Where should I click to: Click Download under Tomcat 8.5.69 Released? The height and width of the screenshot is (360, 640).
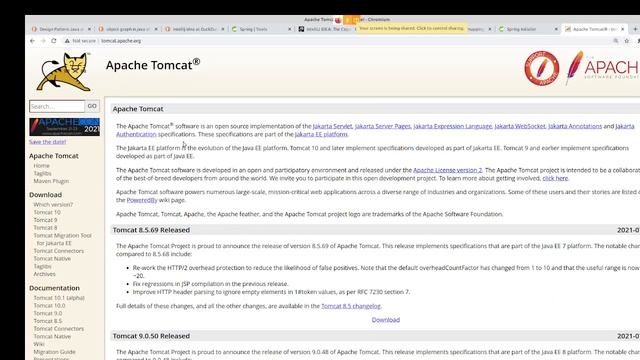point(386,320)
